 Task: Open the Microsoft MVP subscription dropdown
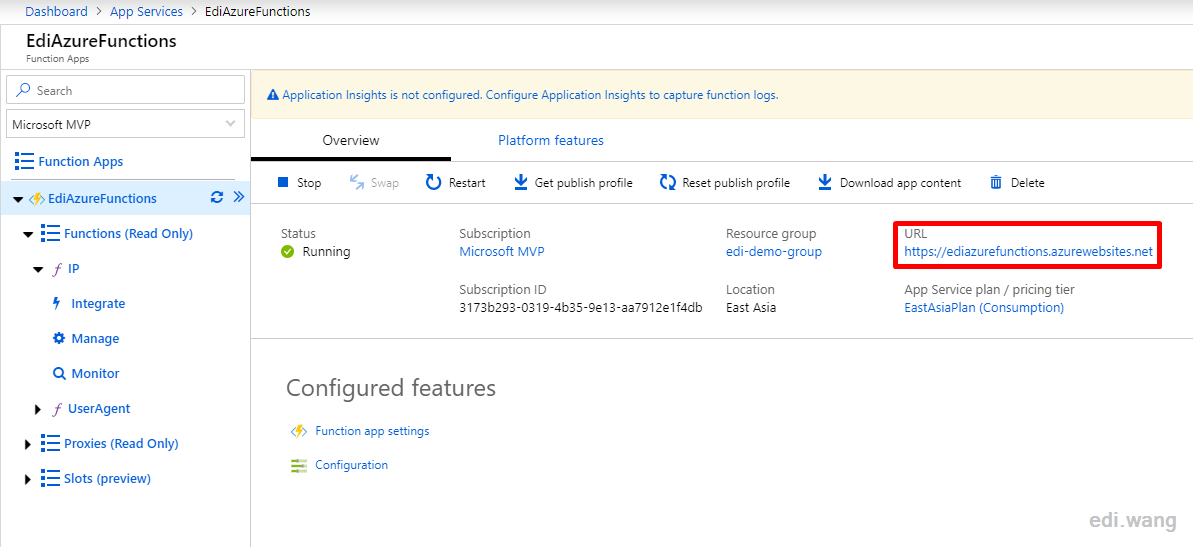[x=126, y=124]
